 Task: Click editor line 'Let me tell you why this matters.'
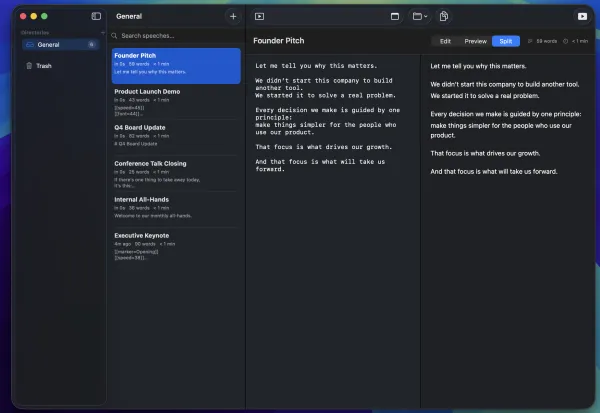[316, 66]
